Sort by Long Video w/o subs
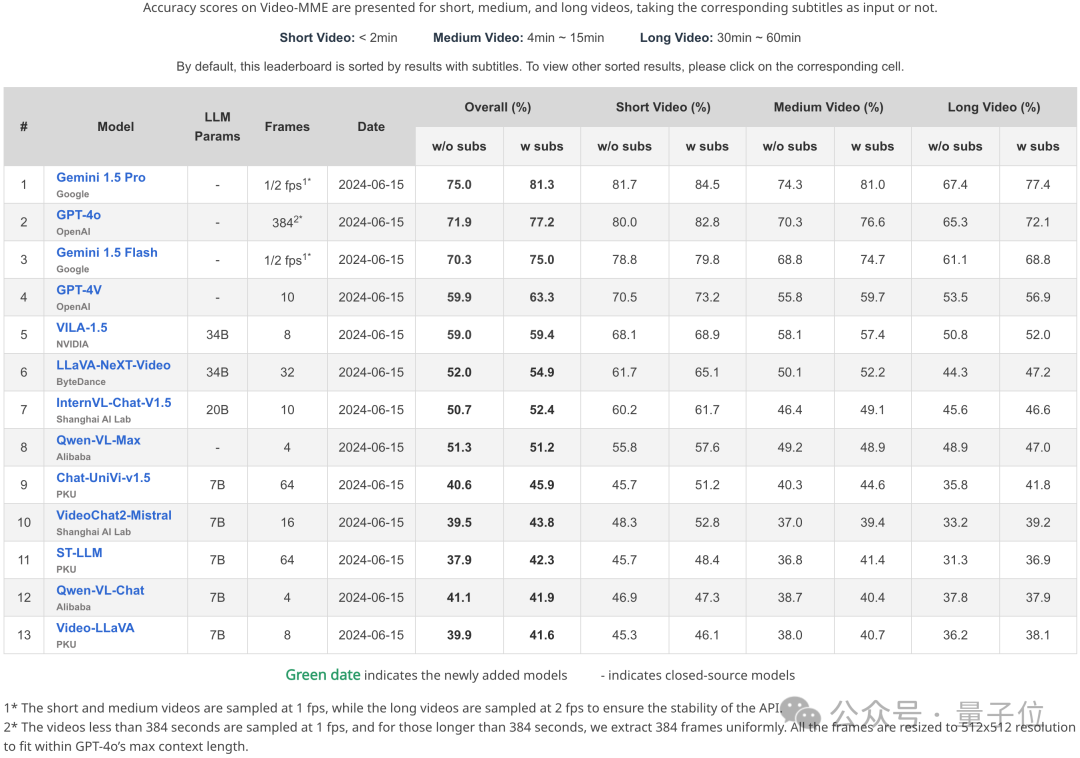The width and height of the screenshot is (1080, 758). tap(955, 146)
